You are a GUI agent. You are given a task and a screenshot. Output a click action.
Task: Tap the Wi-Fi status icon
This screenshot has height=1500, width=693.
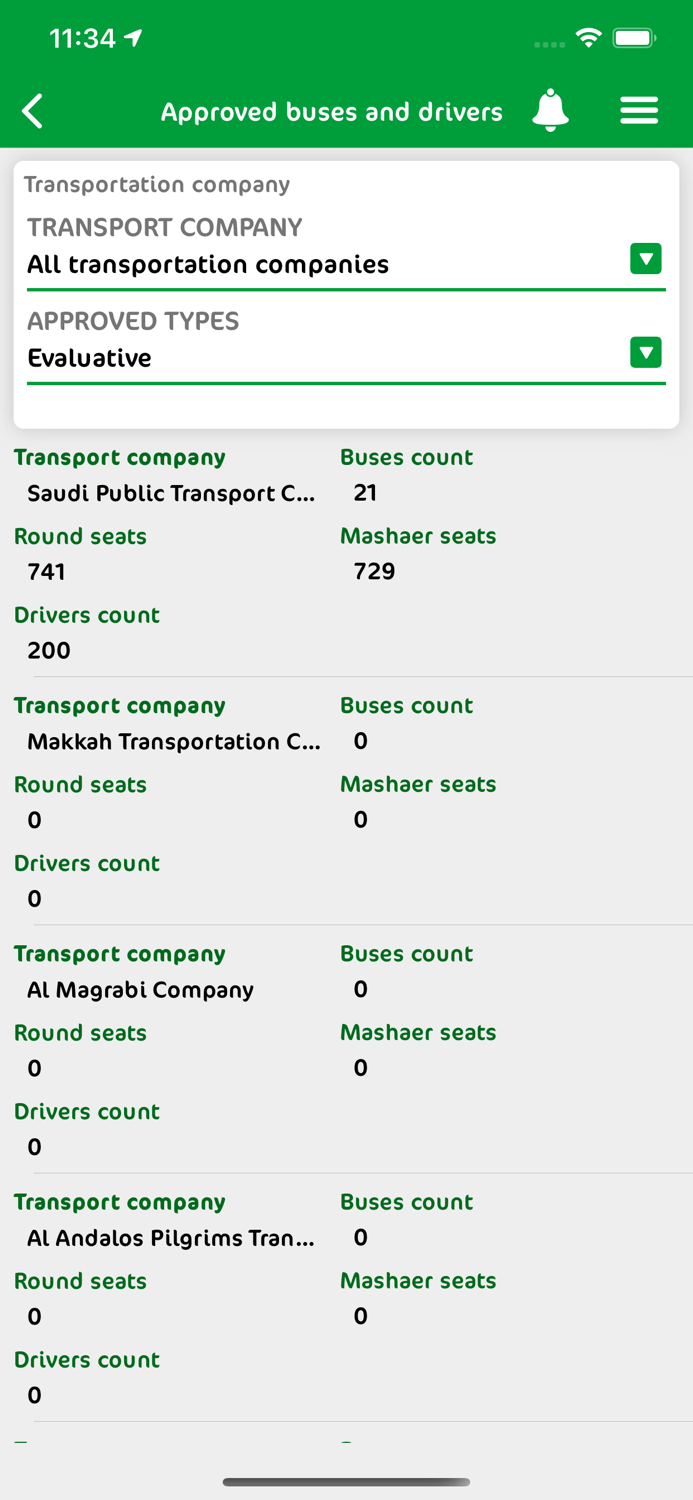click(x=588, y=39)
